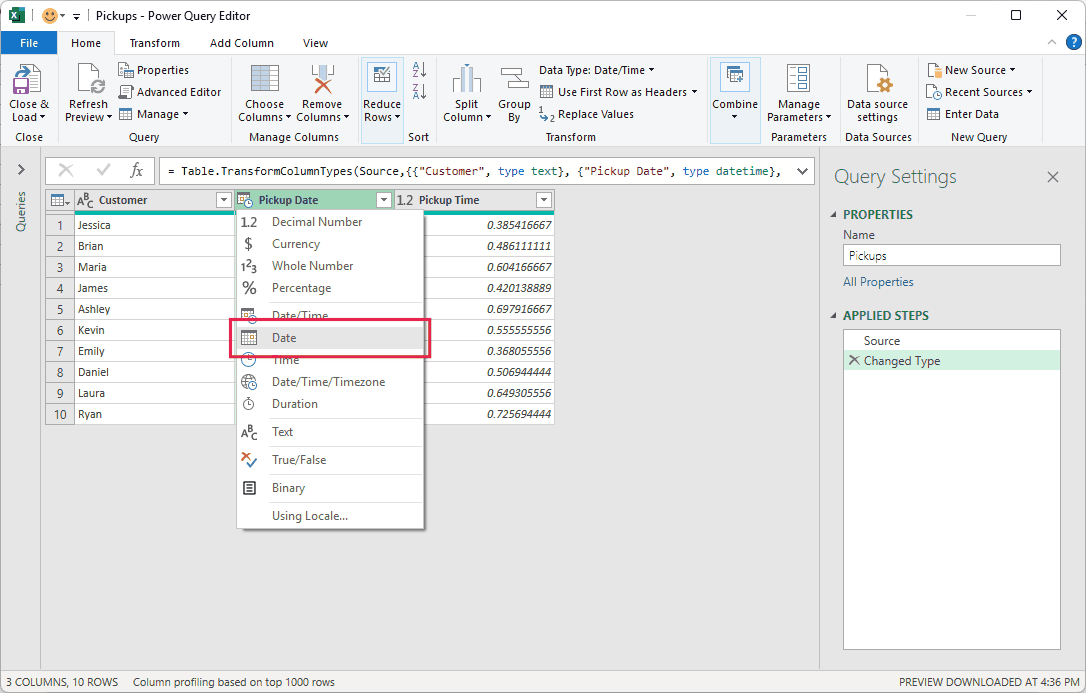Choose Whole Number in the type menu
The image size is (1086, 693).
(330, 266)
